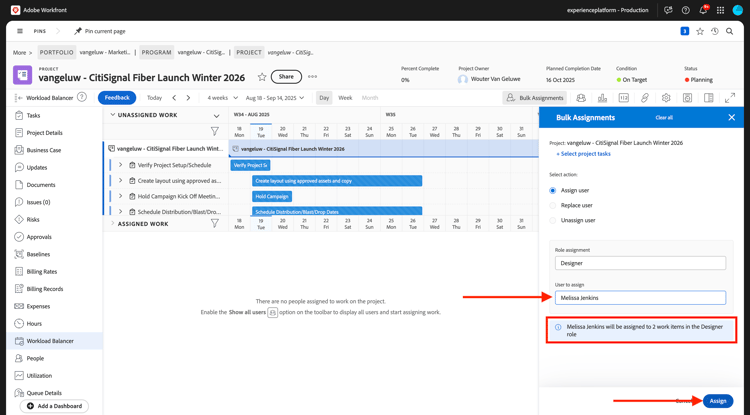Click the allocation numbers icon in toolbar
The image size is (750, 415).
(624, 98)
